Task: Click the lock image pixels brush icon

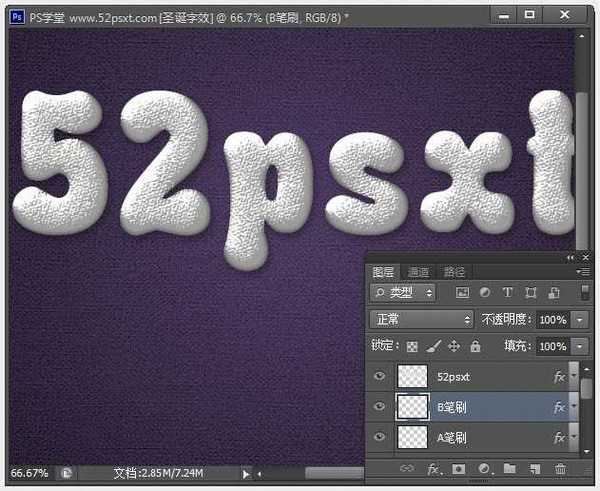Action: point(433,346)
